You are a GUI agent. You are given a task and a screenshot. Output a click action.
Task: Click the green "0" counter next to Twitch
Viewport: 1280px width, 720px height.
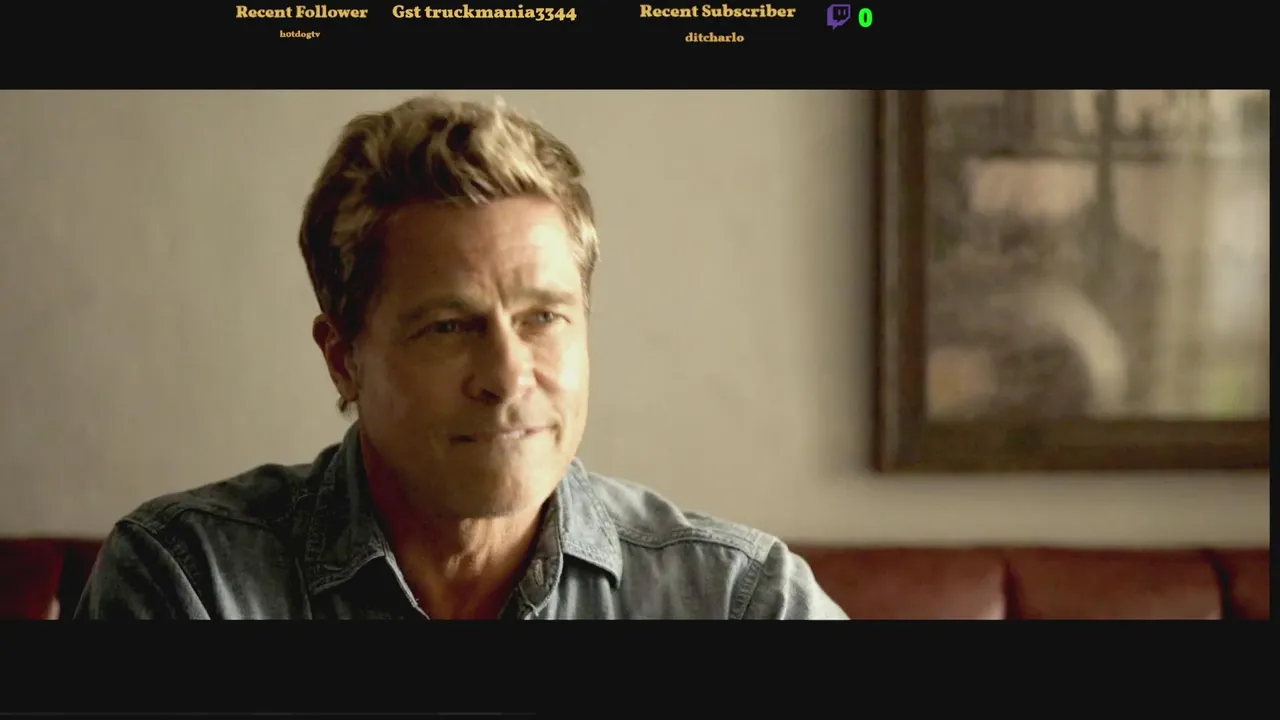865,18
